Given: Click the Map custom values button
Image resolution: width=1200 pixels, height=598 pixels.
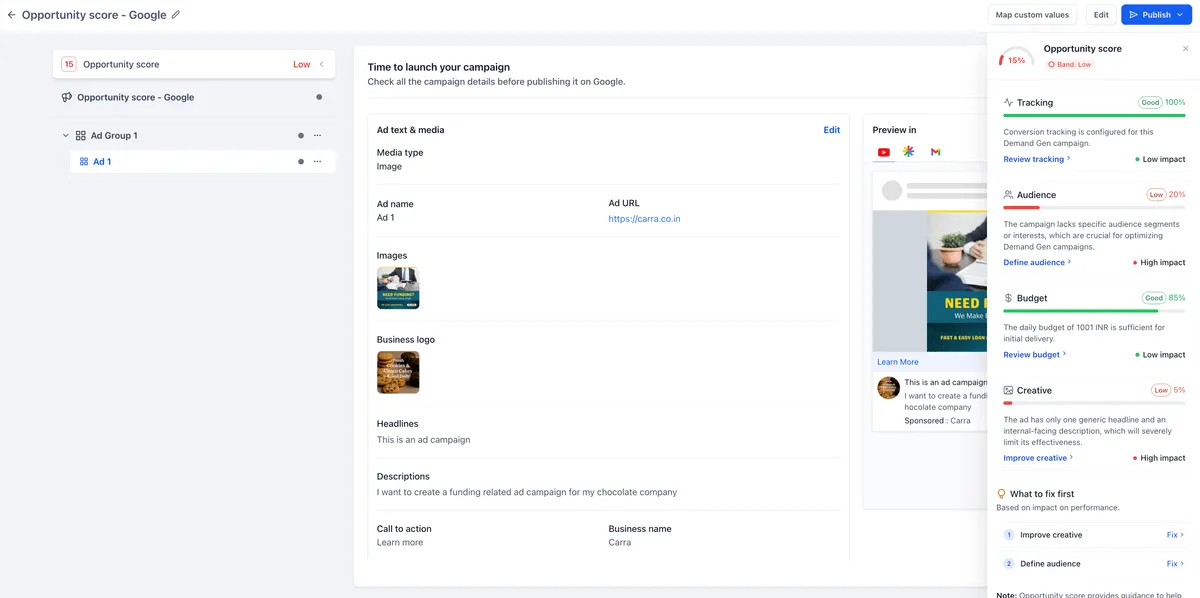Looking at the screenshot, I should [x=1032, y=15].
